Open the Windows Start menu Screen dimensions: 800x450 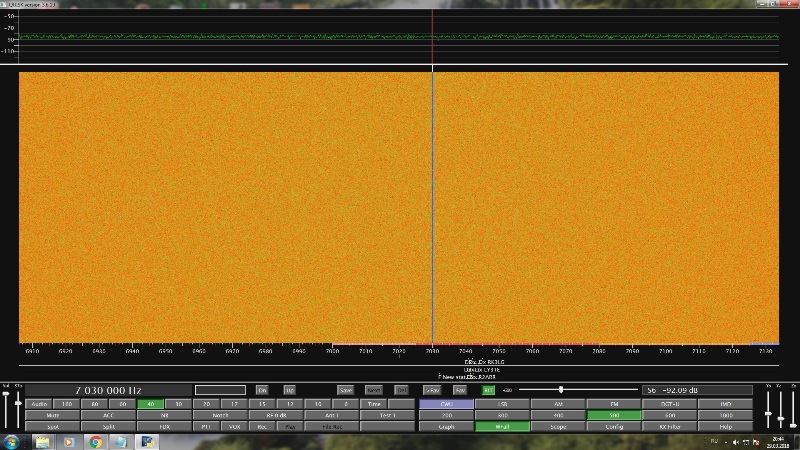[x=10, y=441]
